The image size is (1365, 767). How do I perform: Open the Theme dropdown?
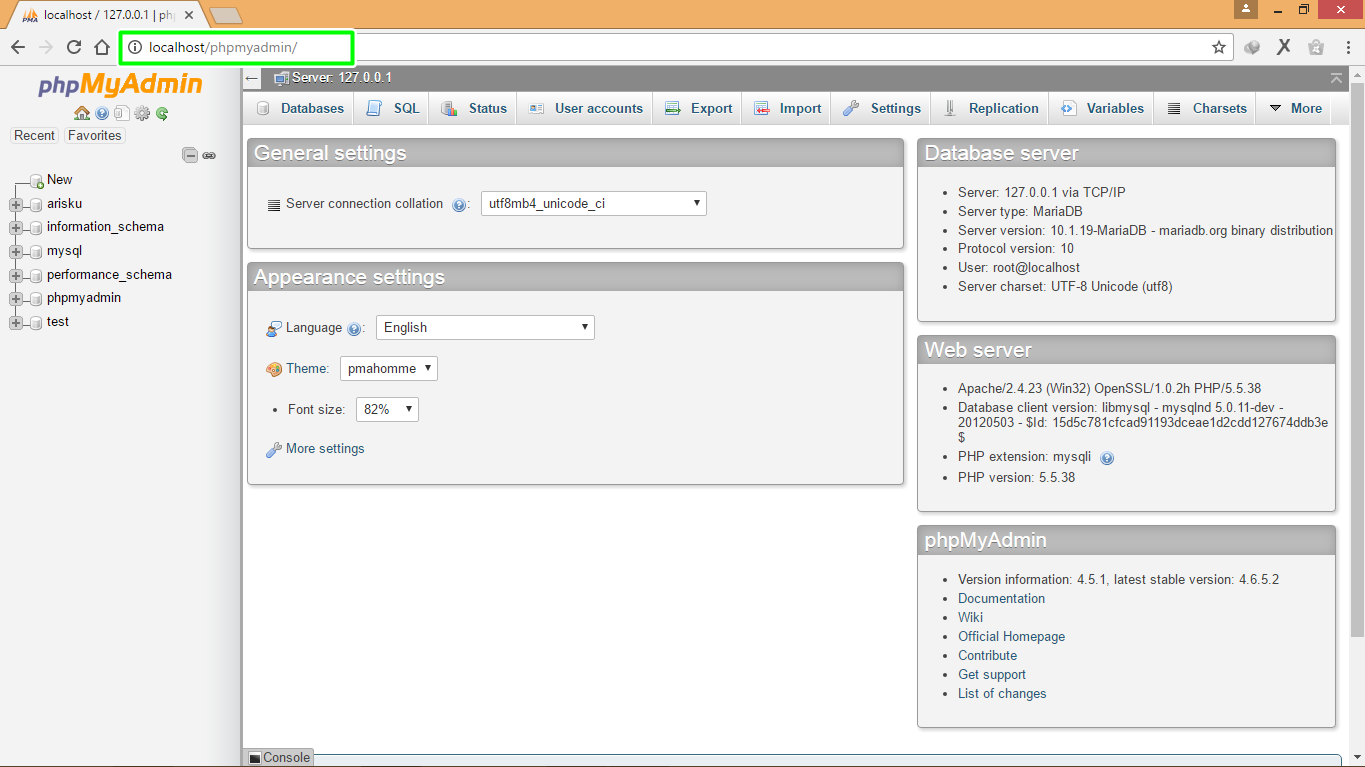click(388, 368)
